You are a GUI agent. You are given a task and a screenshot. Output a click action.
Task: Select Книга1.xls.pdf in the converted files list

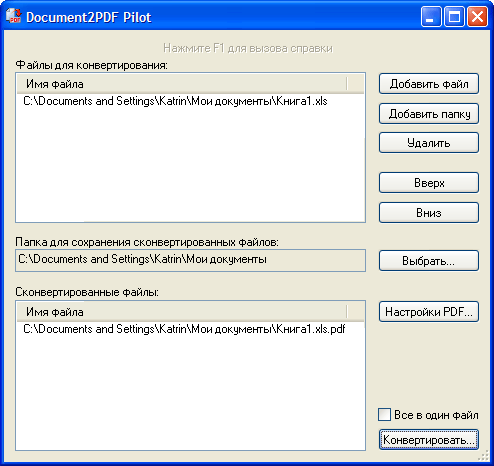click(184, 329)
